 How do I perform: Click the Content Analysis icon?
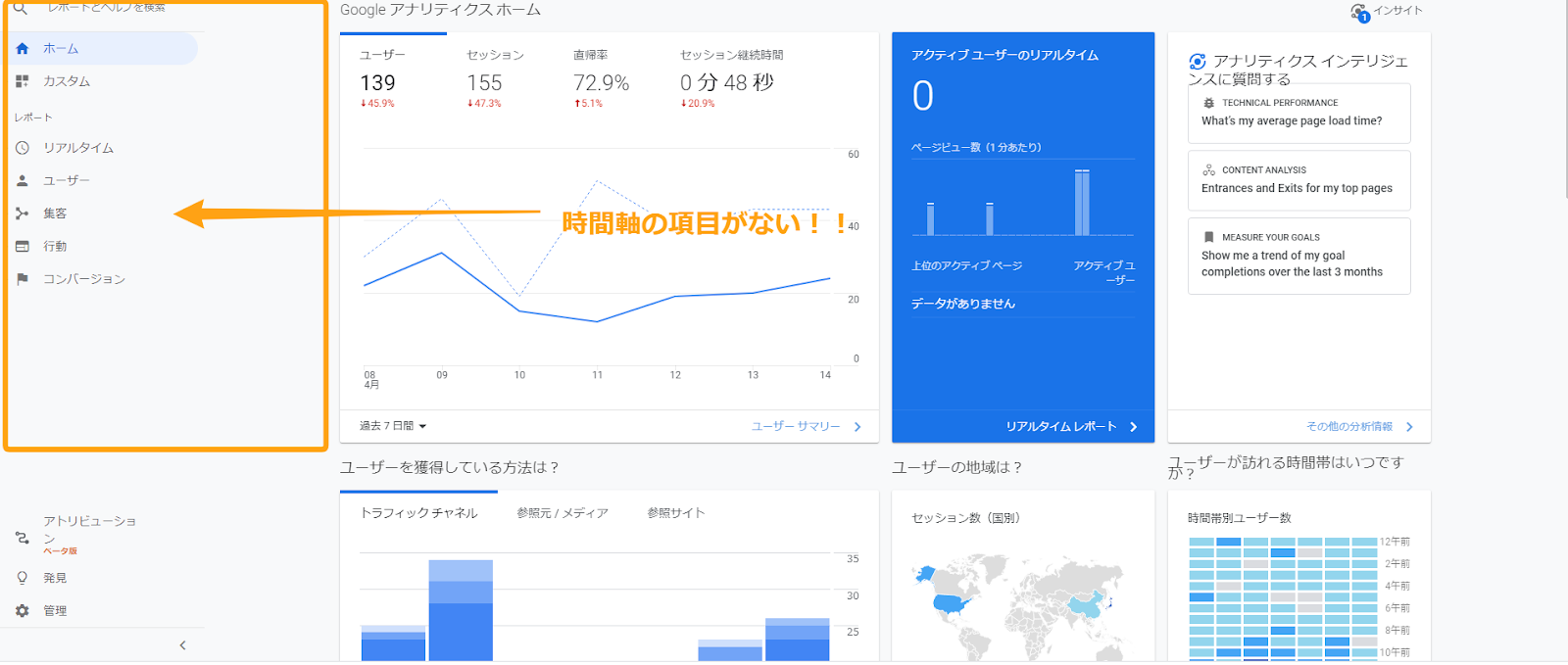click(x=1208, y=169)
